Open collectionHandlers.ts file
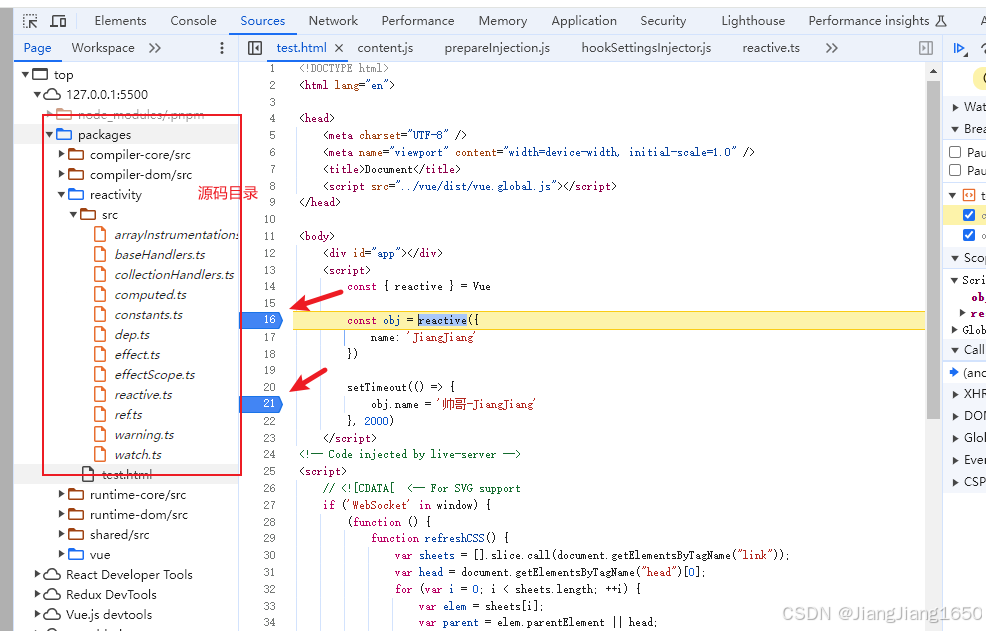This screenshot has height=631, width=986. pyautogui.click(x=174, y=275)
